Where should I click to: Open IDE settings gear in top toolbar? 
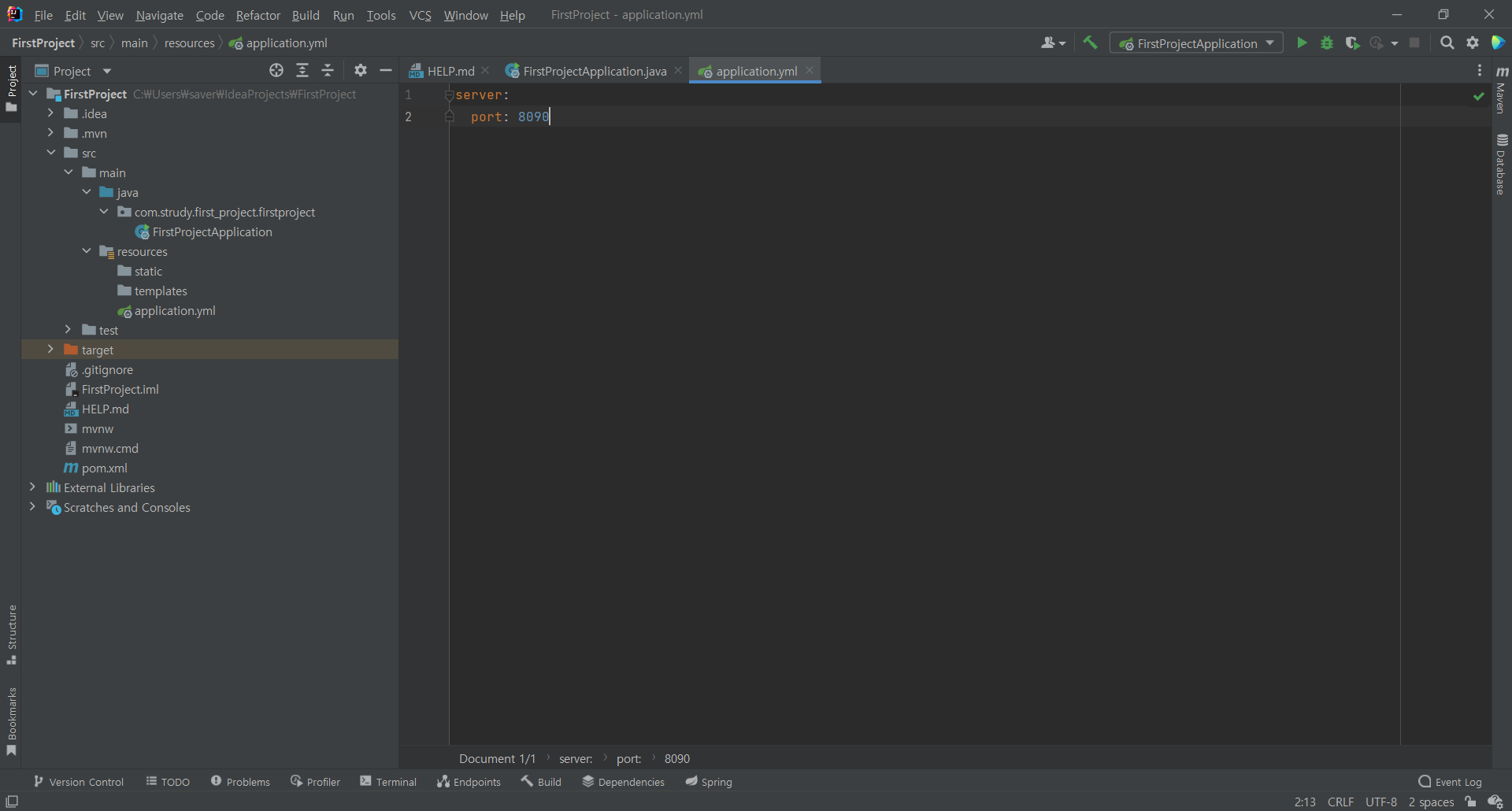pyautogui.click(x=1473, y=43)
